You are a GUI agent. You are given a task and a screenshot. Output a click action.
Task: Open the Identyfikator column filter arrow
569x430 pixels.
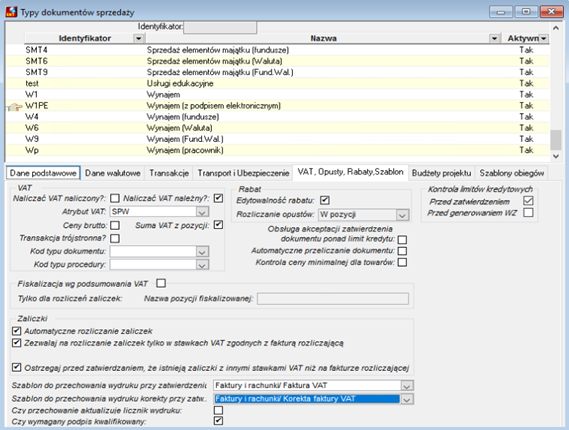[x=139, y=38]
